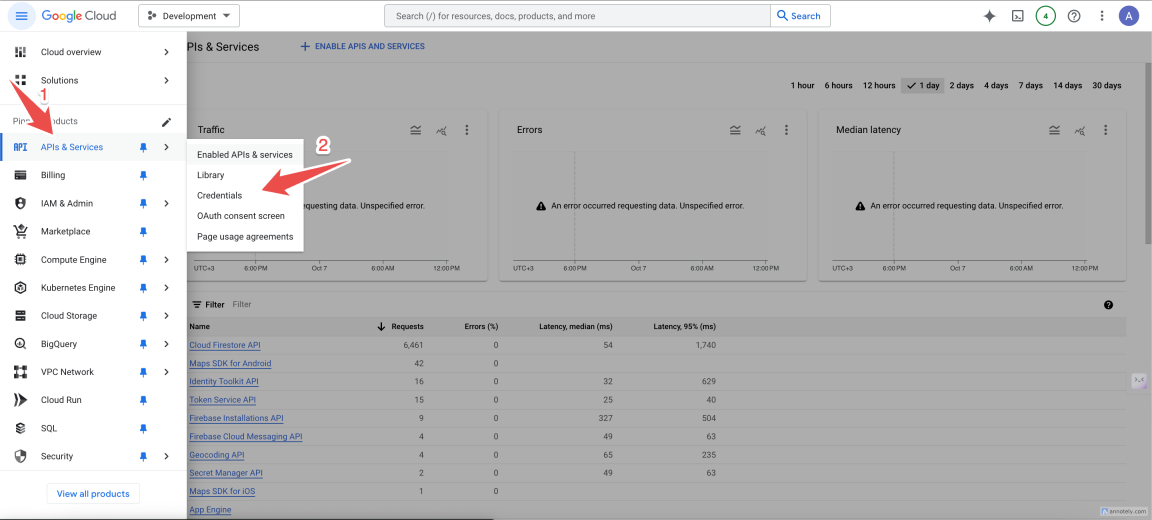The image size is (1152, 520).
Task: Activate Cloud Shell terminal icon
Action: click(x=1017, y=16)
